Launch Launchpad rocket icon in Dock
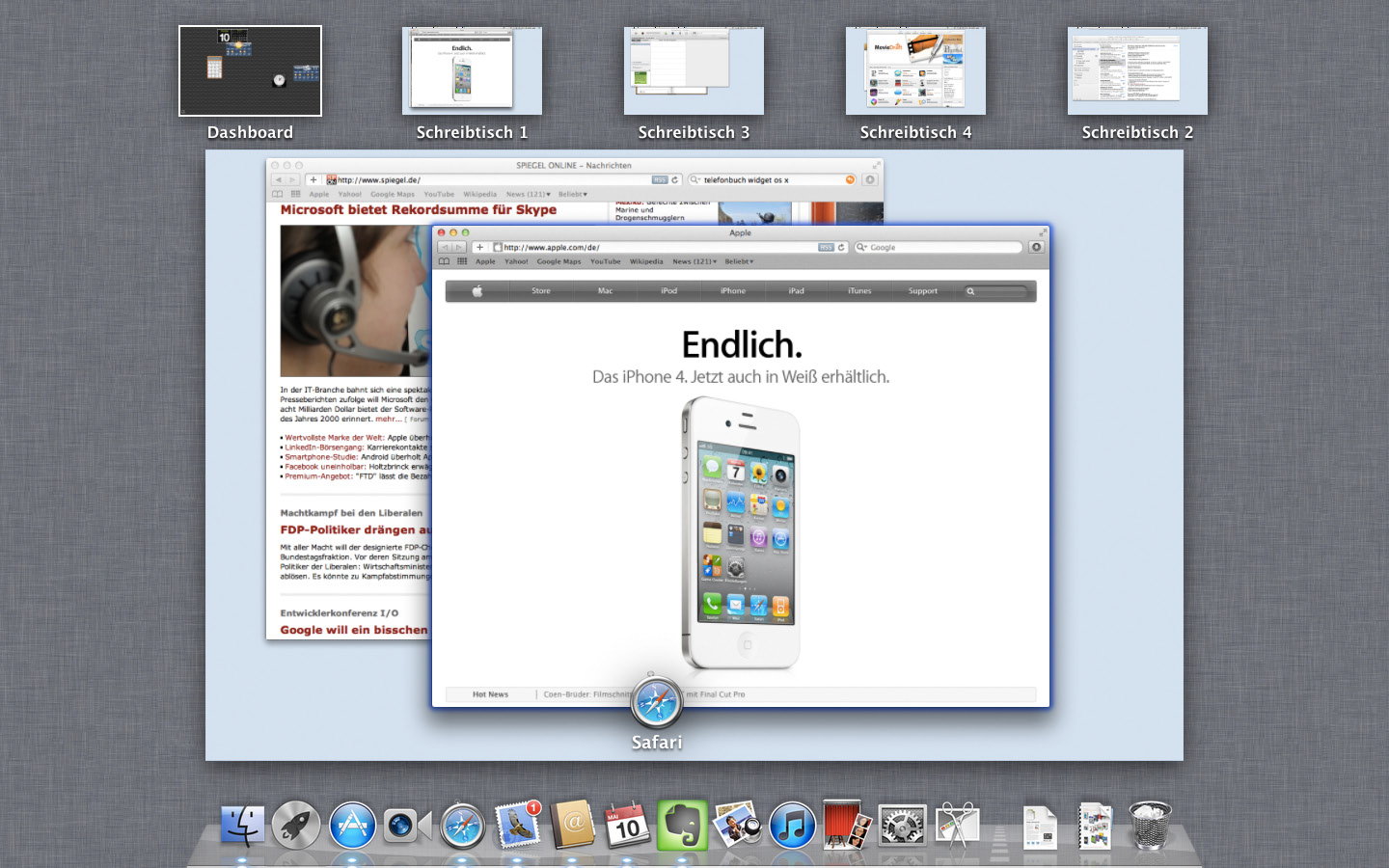Image resolution: width=1389 pixels, height=868 pixels. [296, 827]
